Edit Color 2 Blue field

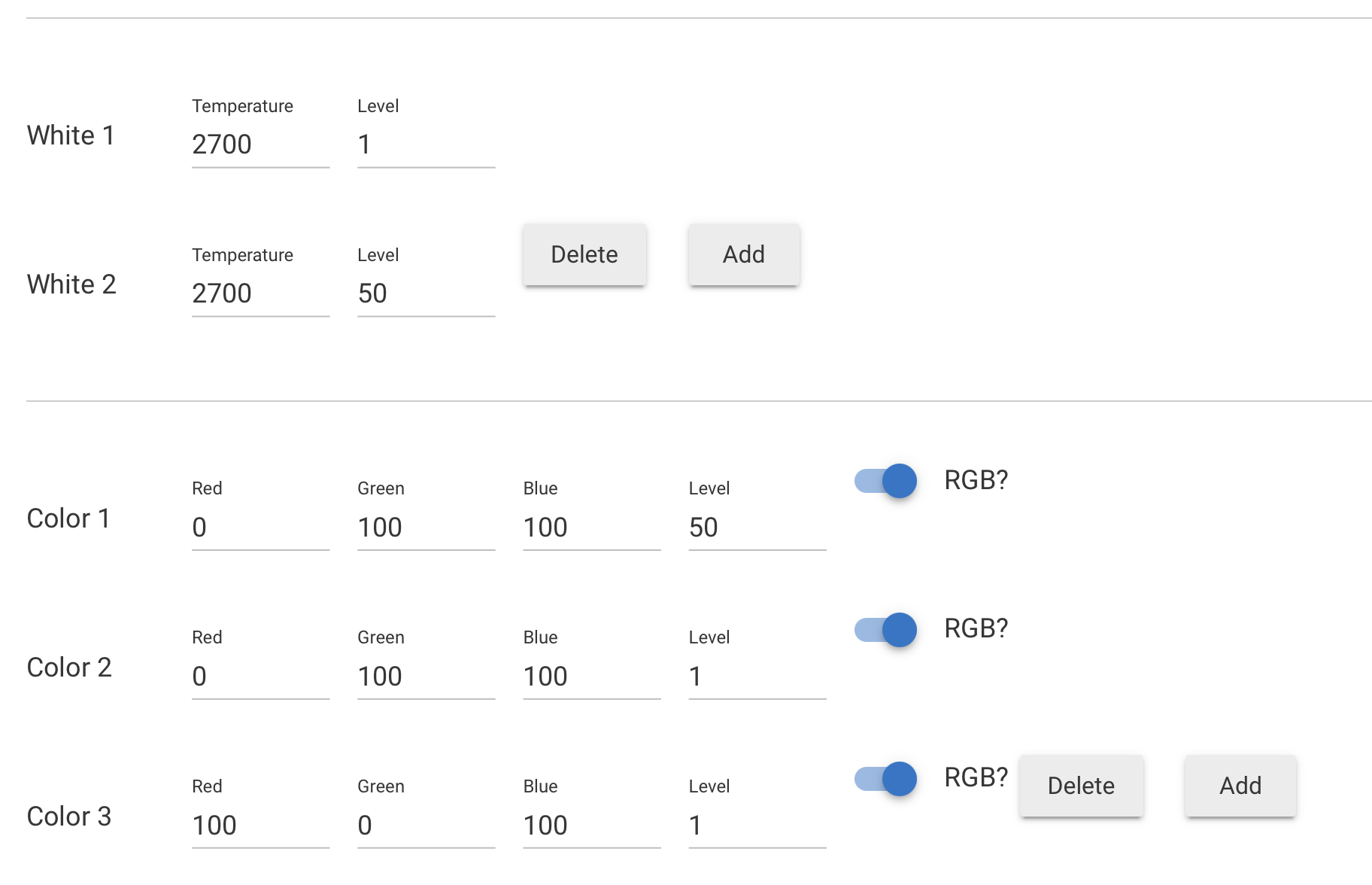(592, 677)
